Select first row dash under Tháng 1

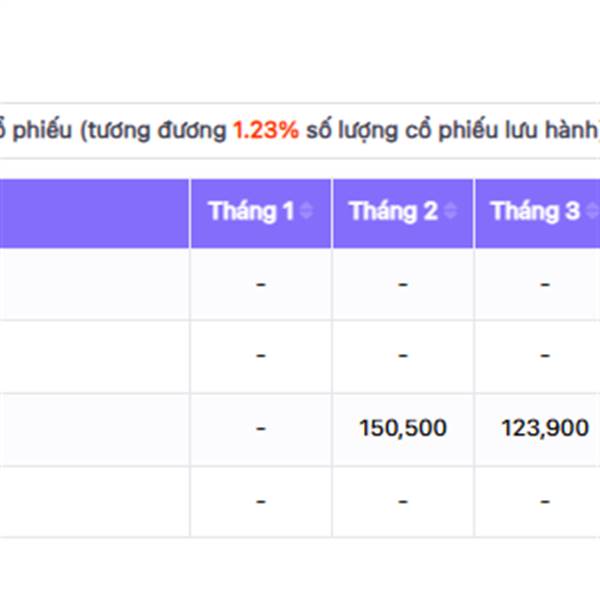(x=261, y=285)
